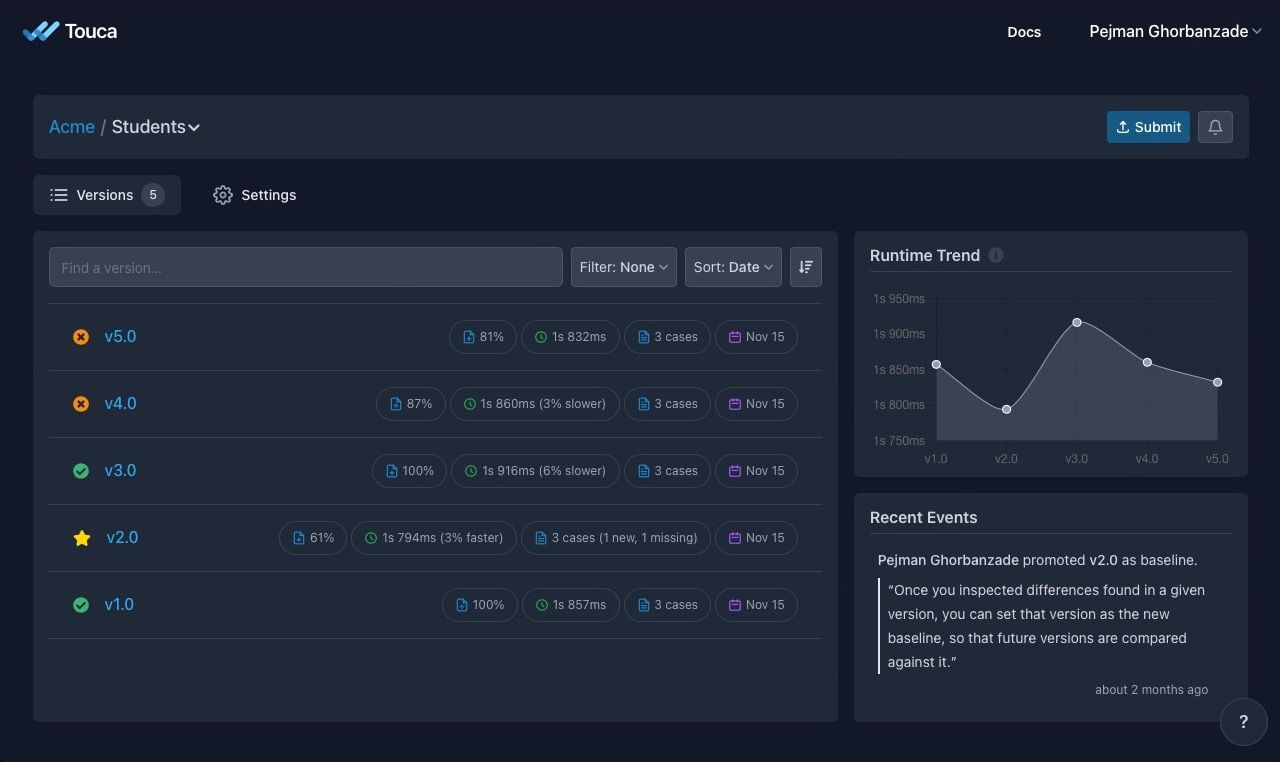Open version v2.0
This screenshot has width=1280, height=762.
coord(122,538)
